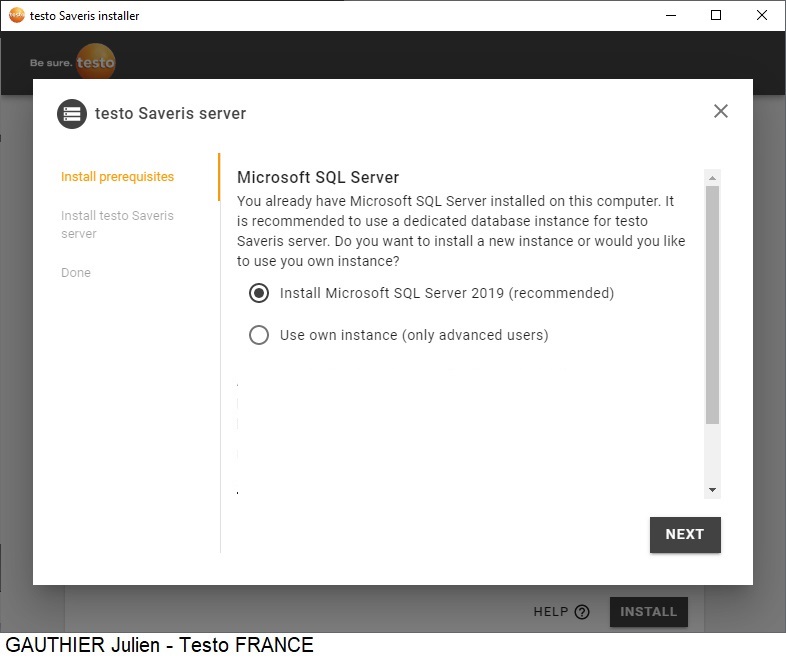Select the Done step
Image resolution: width=786 pixels, height=664 pixels.
coord(76,273)
